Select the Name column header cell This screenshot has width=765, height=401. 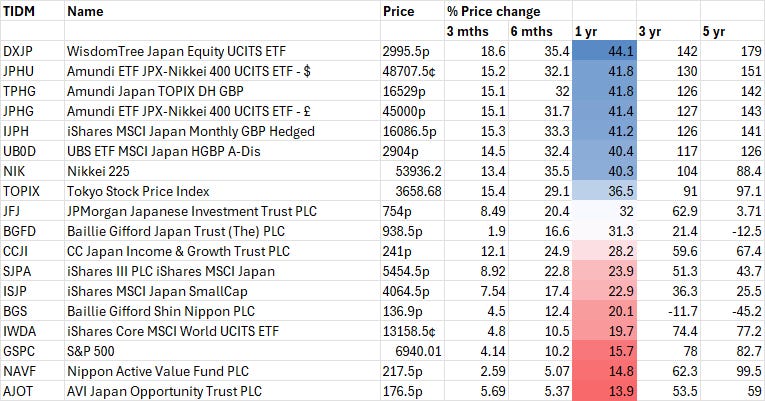click(85, 11)
